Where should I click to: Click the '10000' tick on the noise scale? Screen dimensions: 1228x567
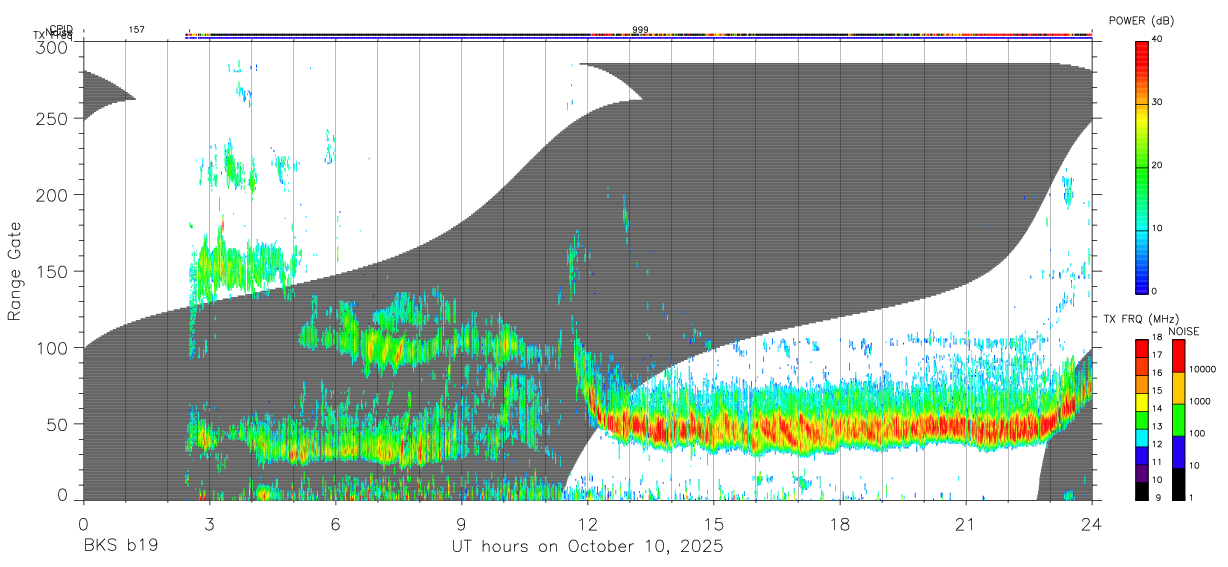pos(1201,369)
